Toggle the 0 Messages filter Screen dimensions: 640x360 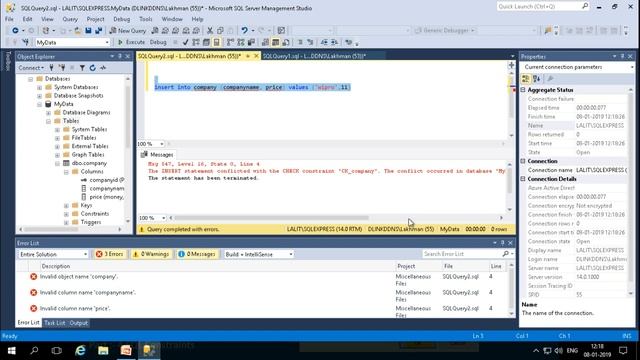click(x=197, y=254)
